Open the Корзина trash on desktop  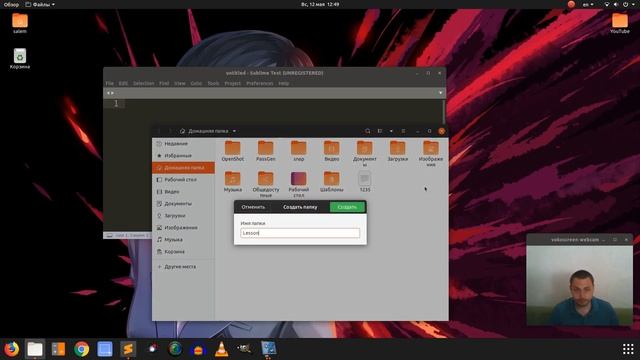(x=20, y=58)
